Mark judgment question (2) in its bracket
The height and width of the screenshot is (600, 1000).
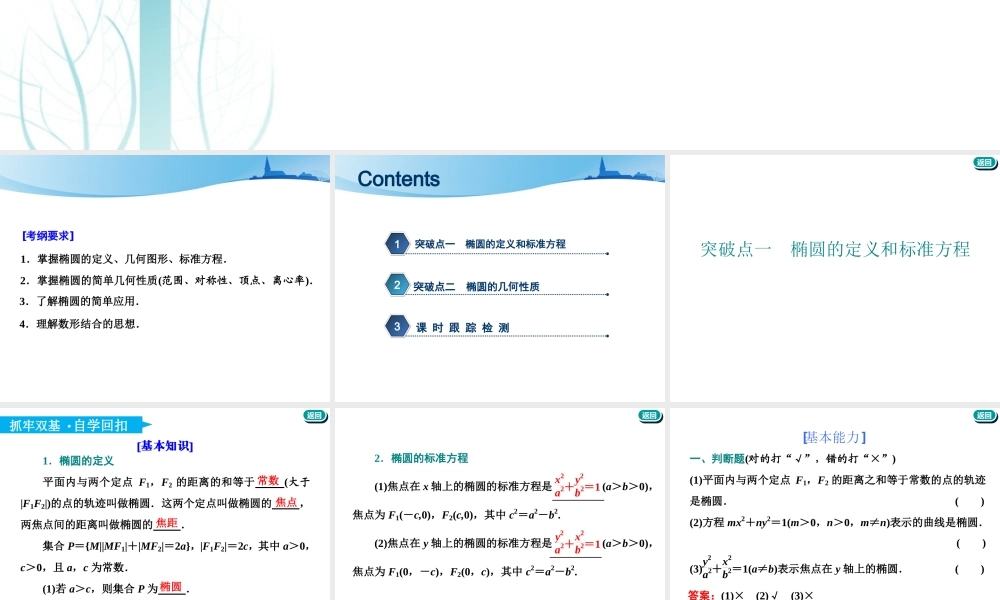970,544
